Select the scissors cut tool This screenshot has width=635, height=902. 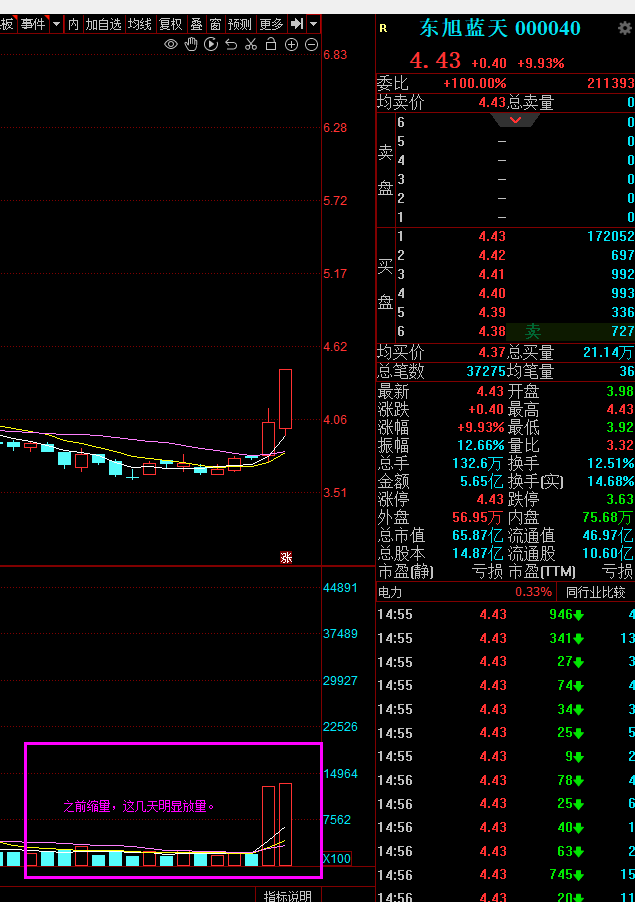(x=251, y=44)
